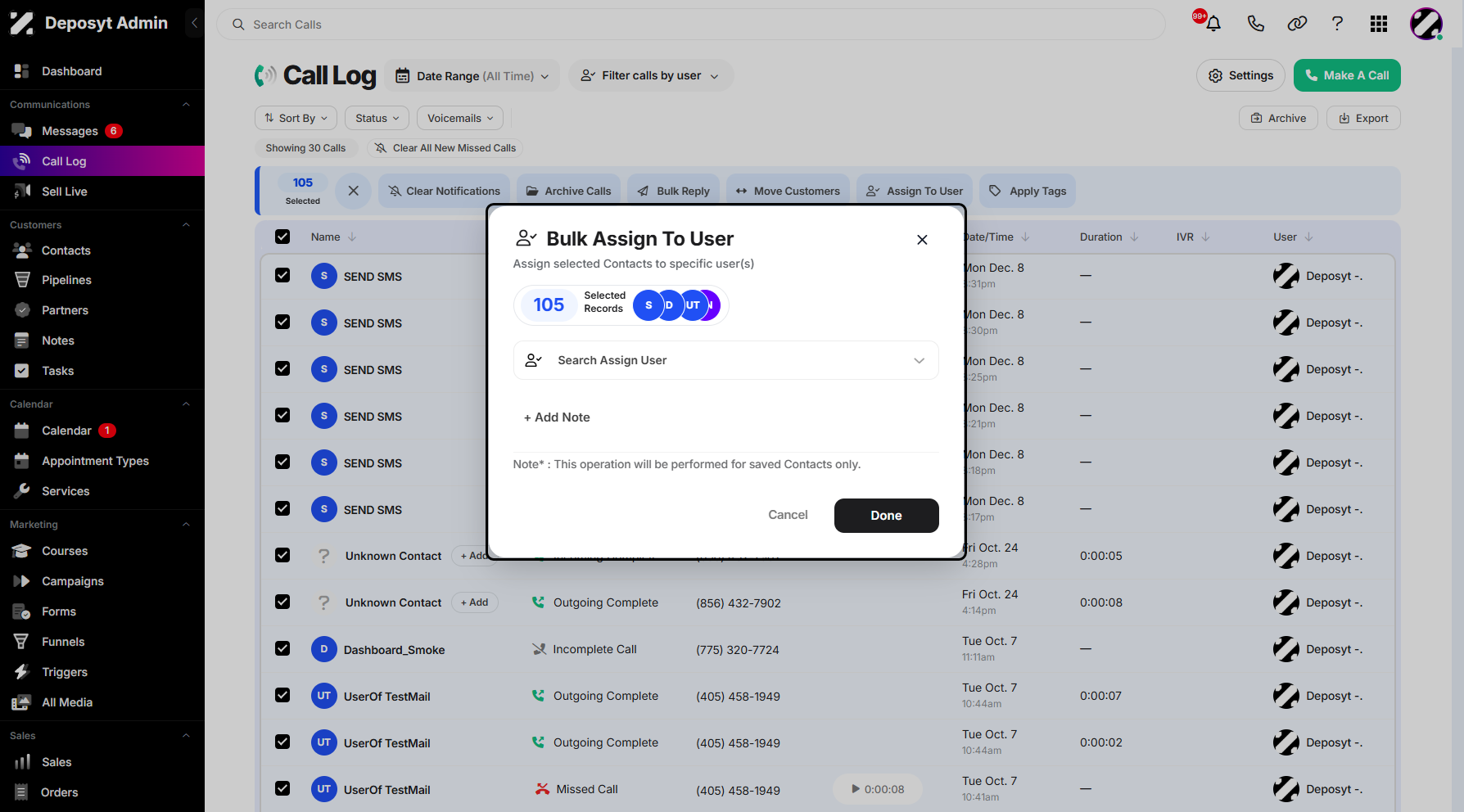The image size is (1464, 812).
Task: Click Done in the assign dialog
Action: [x=886, y=516]
